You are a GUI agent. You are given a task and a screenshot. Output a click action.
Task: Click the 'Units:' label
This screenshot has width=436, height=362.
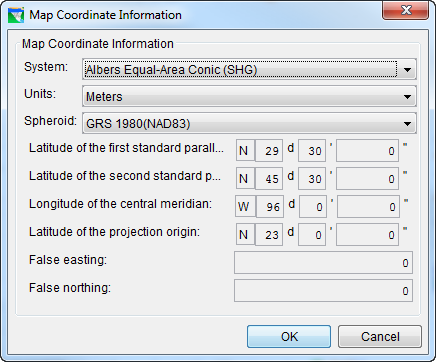click(x=40, y=94)
